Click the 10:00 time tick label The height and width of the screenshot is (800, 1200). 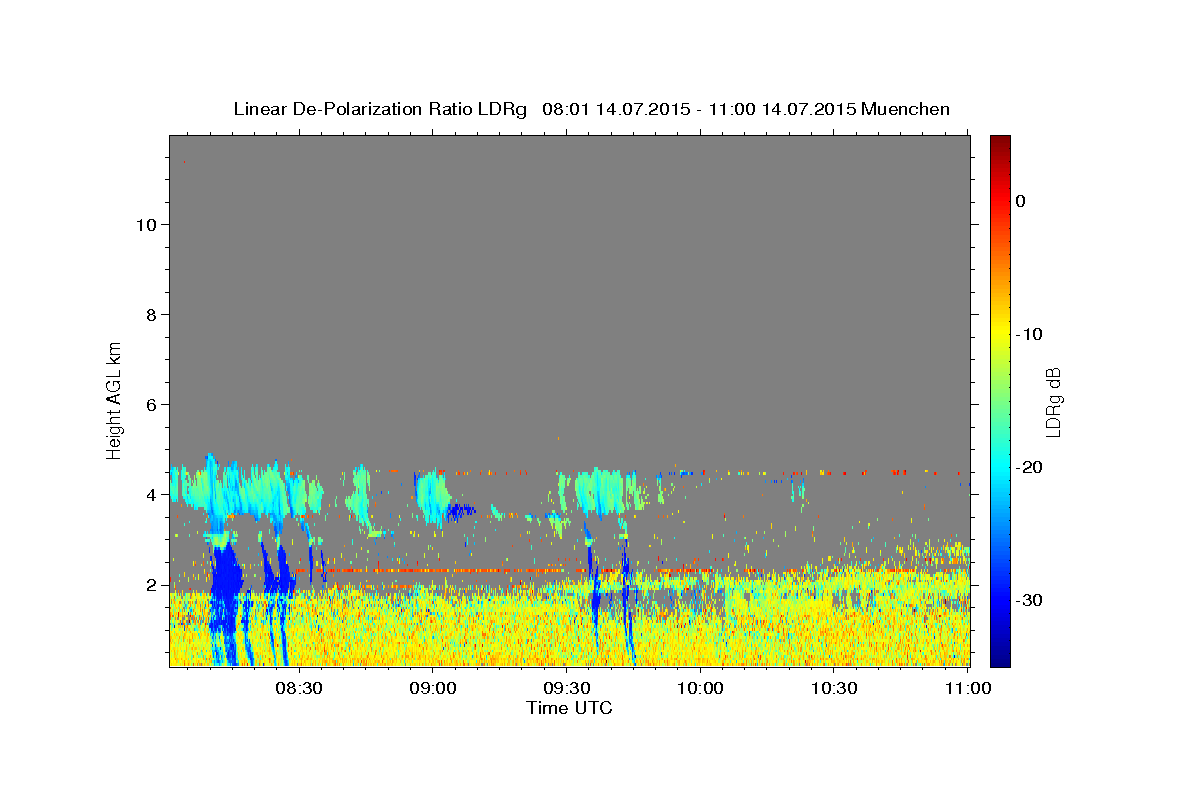700,688
